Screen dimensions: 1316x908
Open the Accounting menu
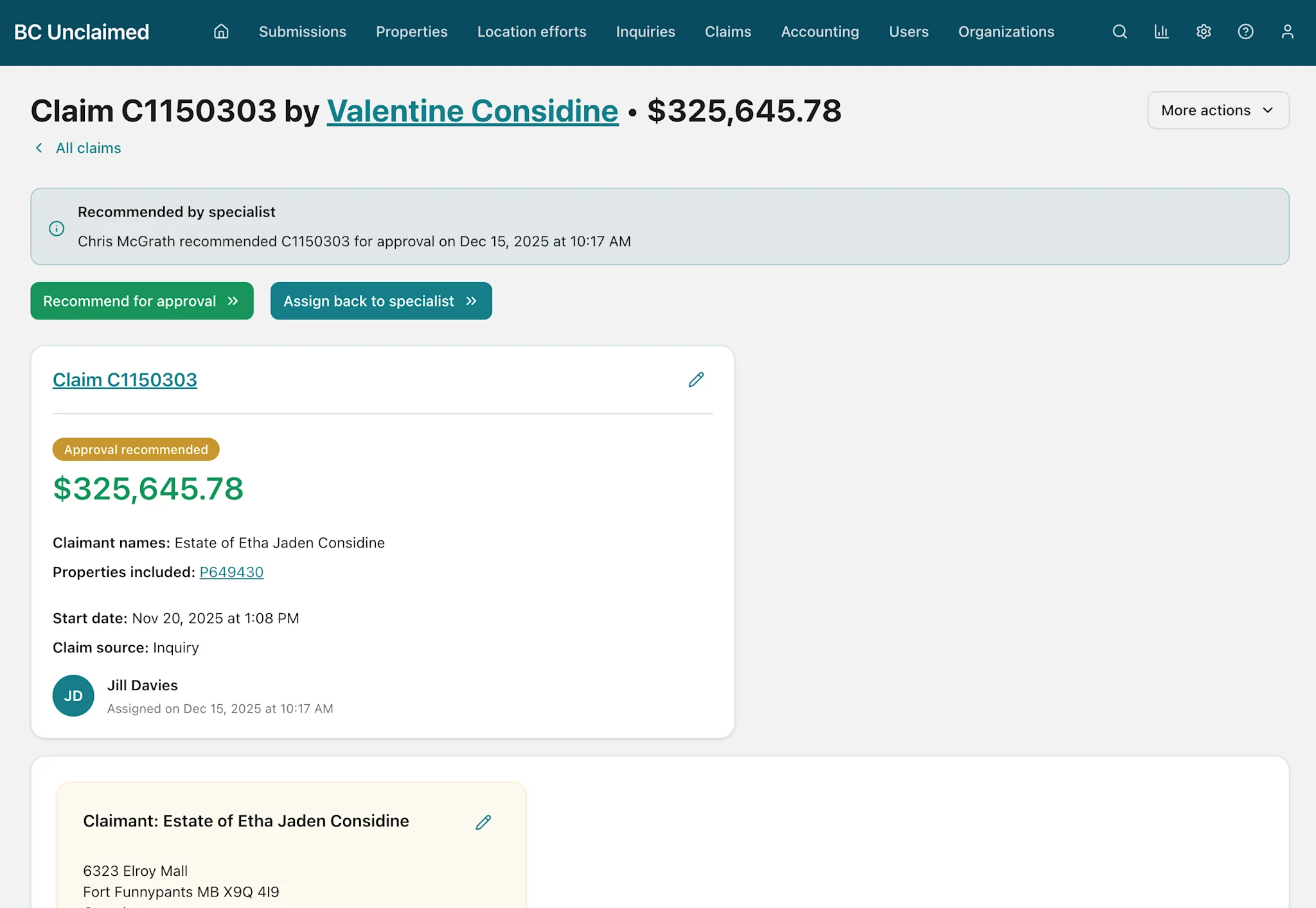point(819,31)
